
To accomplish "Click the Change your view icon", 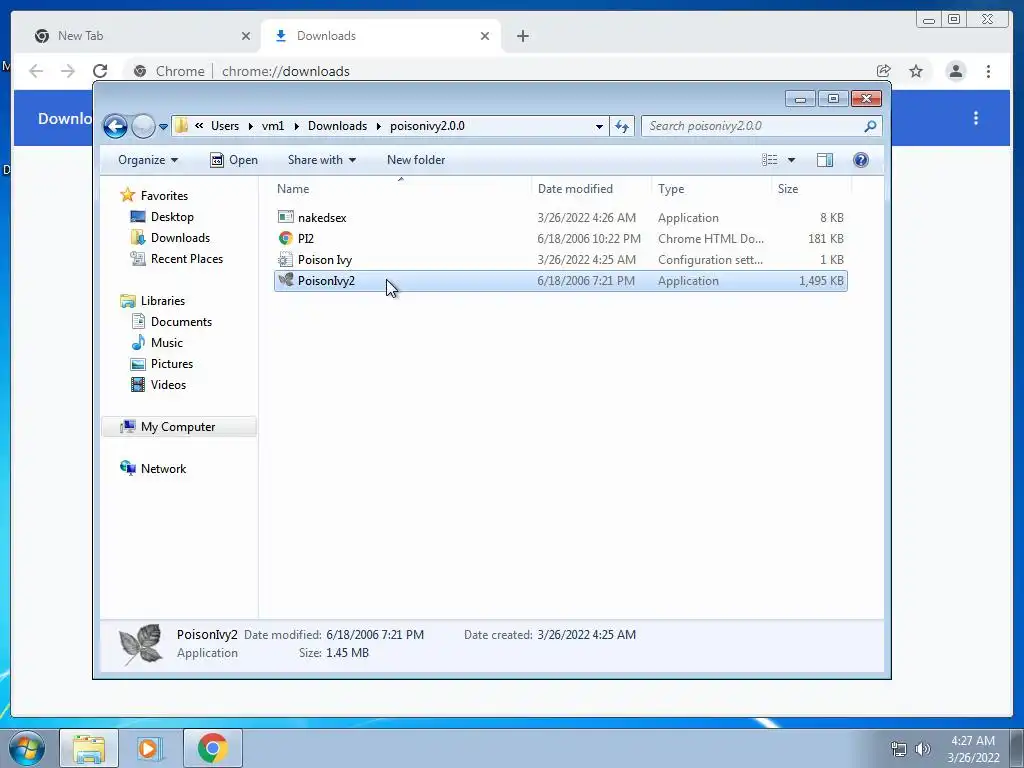I will point(770,160).
